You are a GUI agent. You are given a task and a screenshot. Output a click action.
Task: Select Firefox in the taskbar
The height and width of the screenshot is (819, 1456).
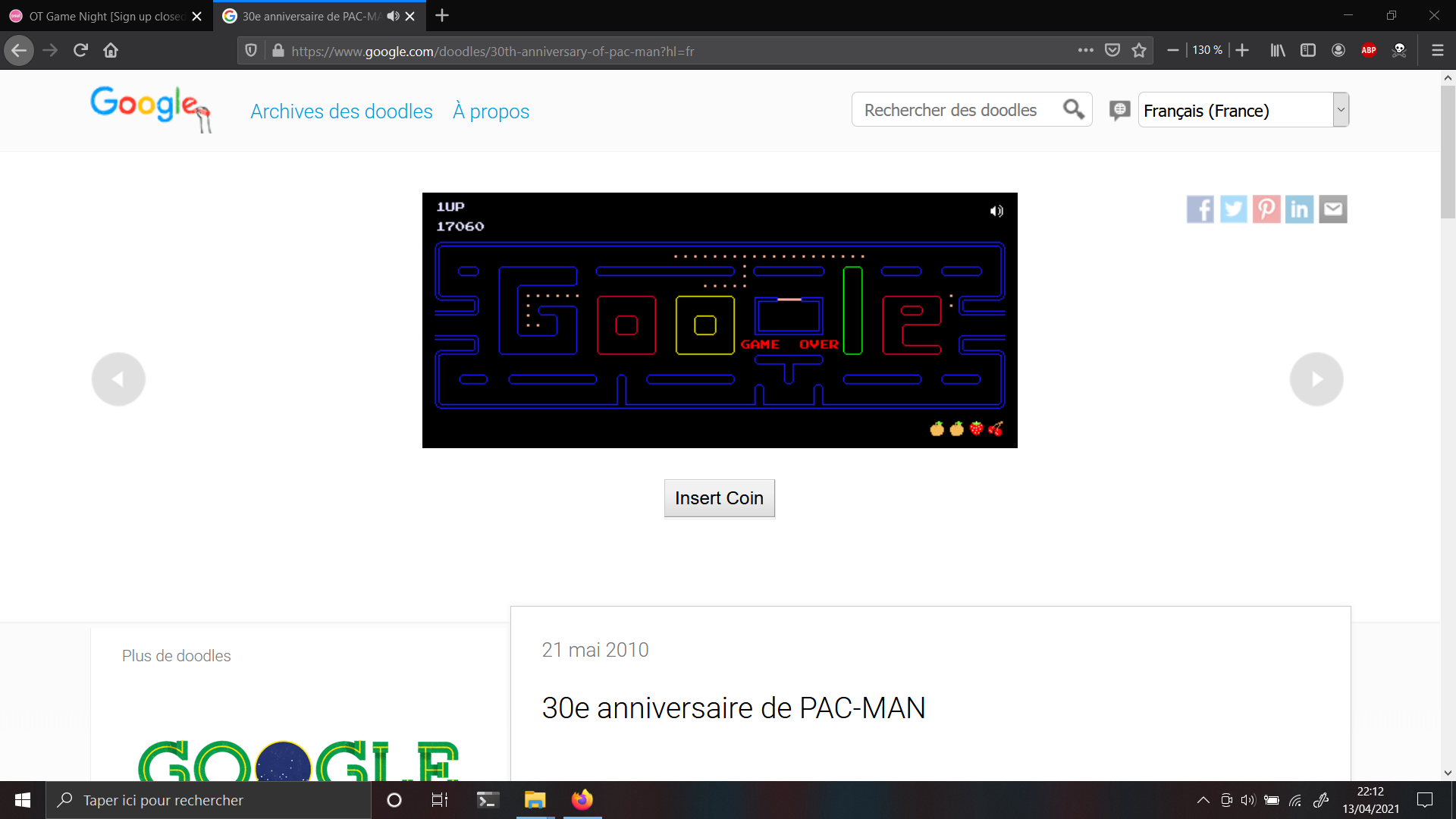582,800
